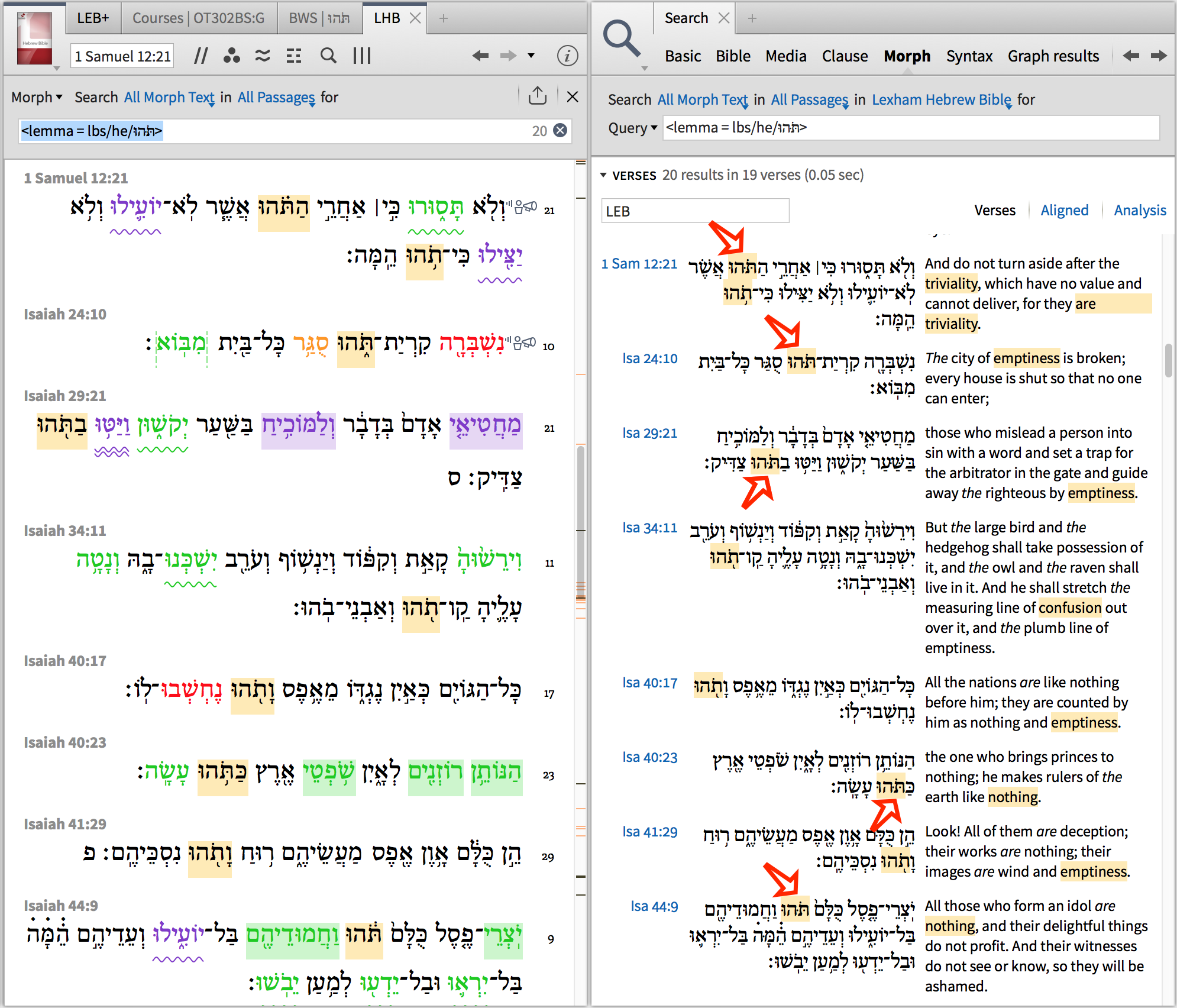The image size is (1177, 1008).
Task: Click the parallel resources double-slash icon
Action: [x=201, y=56]
